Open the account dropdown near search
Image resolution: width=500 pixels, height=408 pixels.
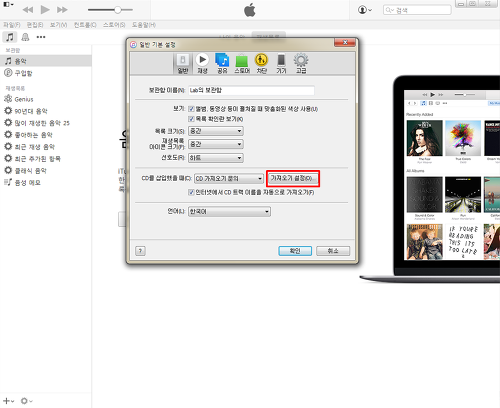365,10
